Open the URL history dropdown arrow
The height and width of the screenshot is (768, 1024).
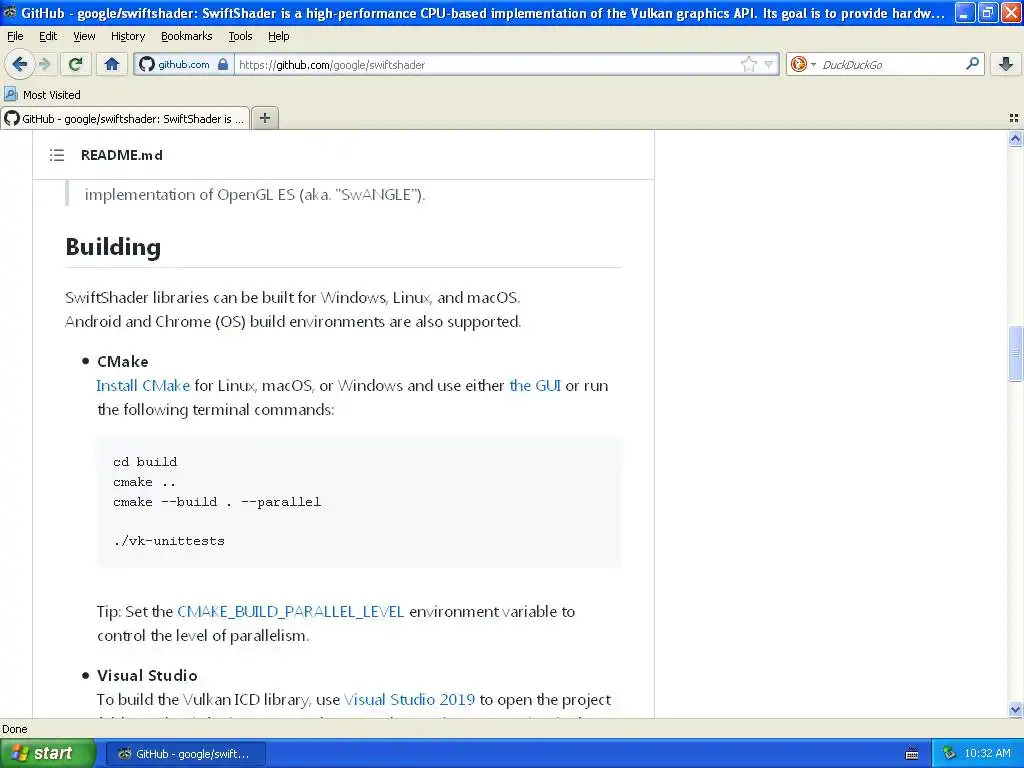pos(769,64)
